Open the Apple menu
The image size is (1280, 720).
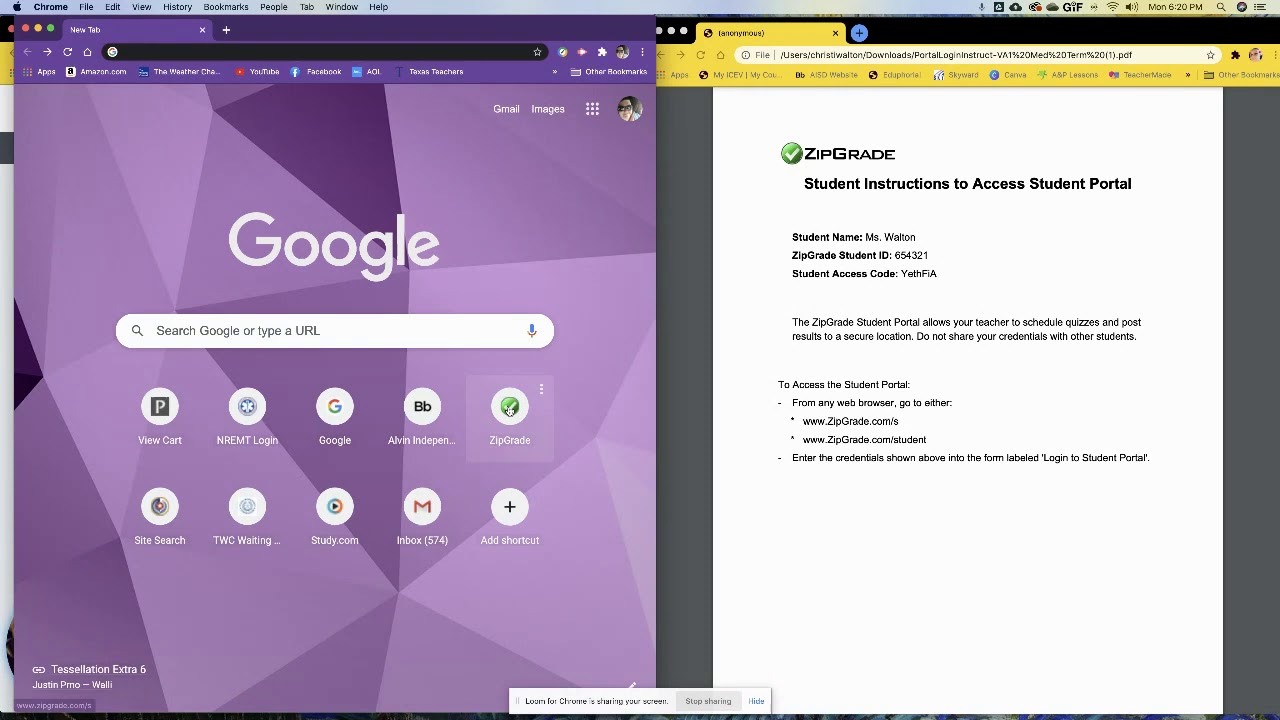click(x=17, y=7)
